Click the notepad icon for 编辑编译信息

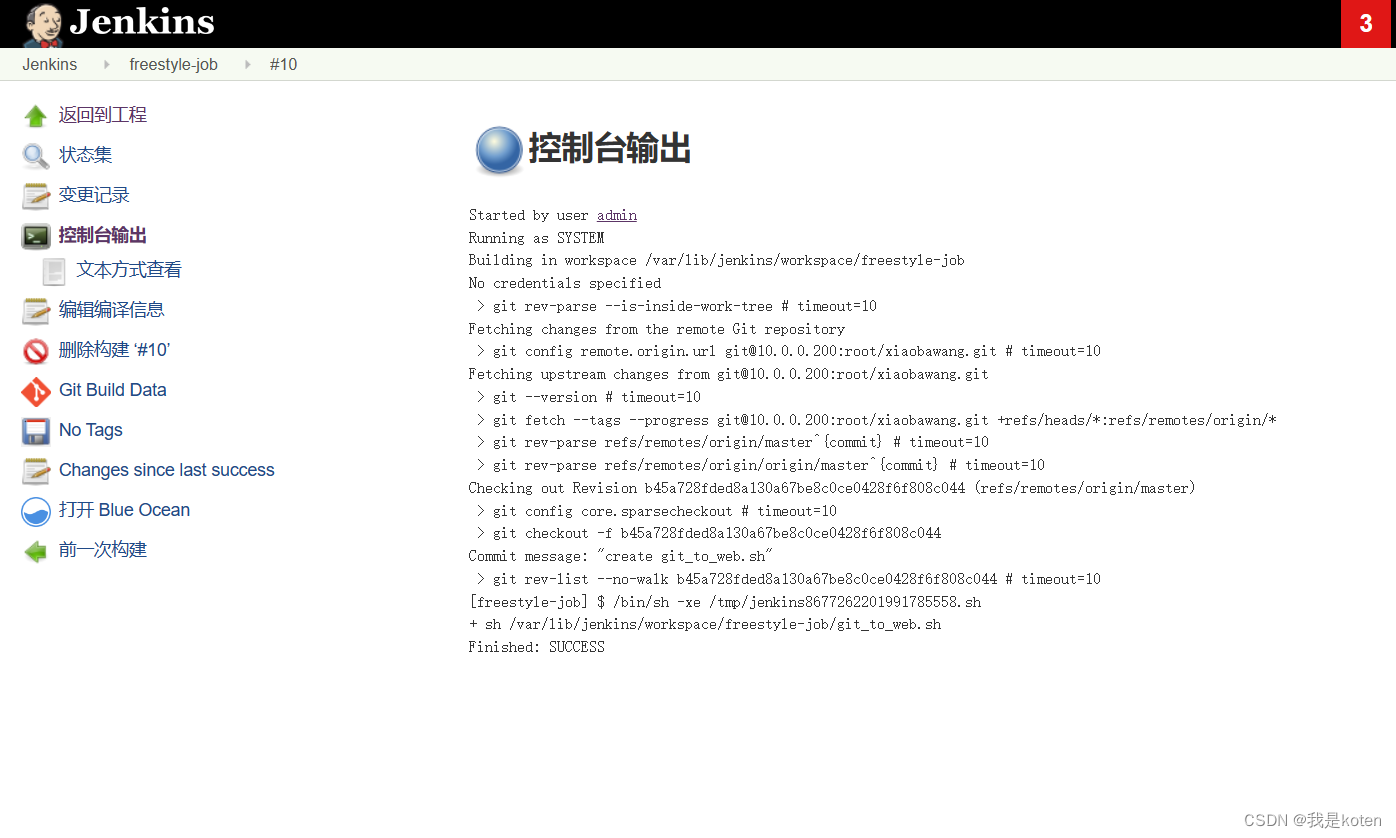tap(36, 311)
